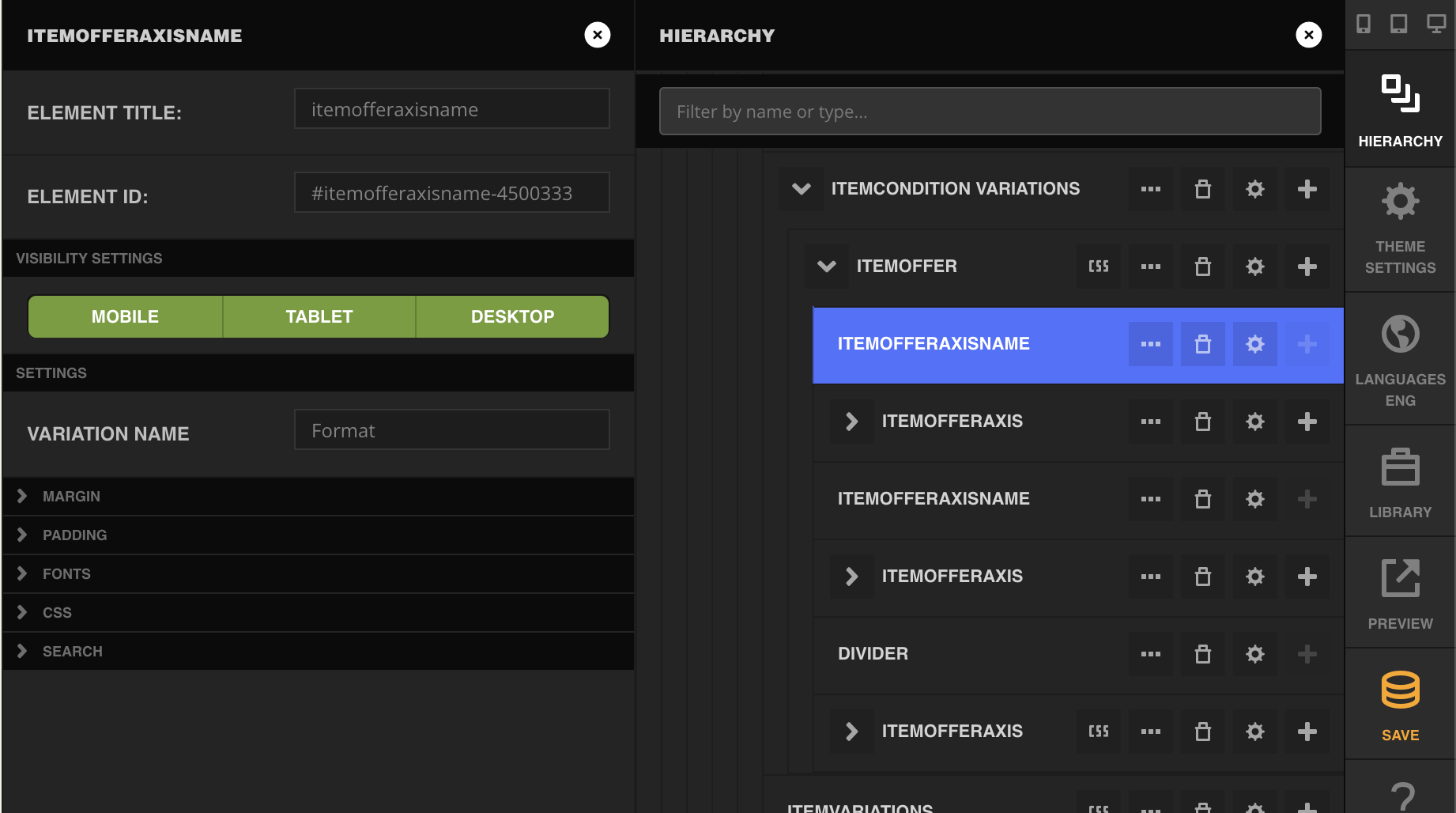The image size is (1456, 813).
Task: Open Languages ENG settings
Action: point(1400,360)
